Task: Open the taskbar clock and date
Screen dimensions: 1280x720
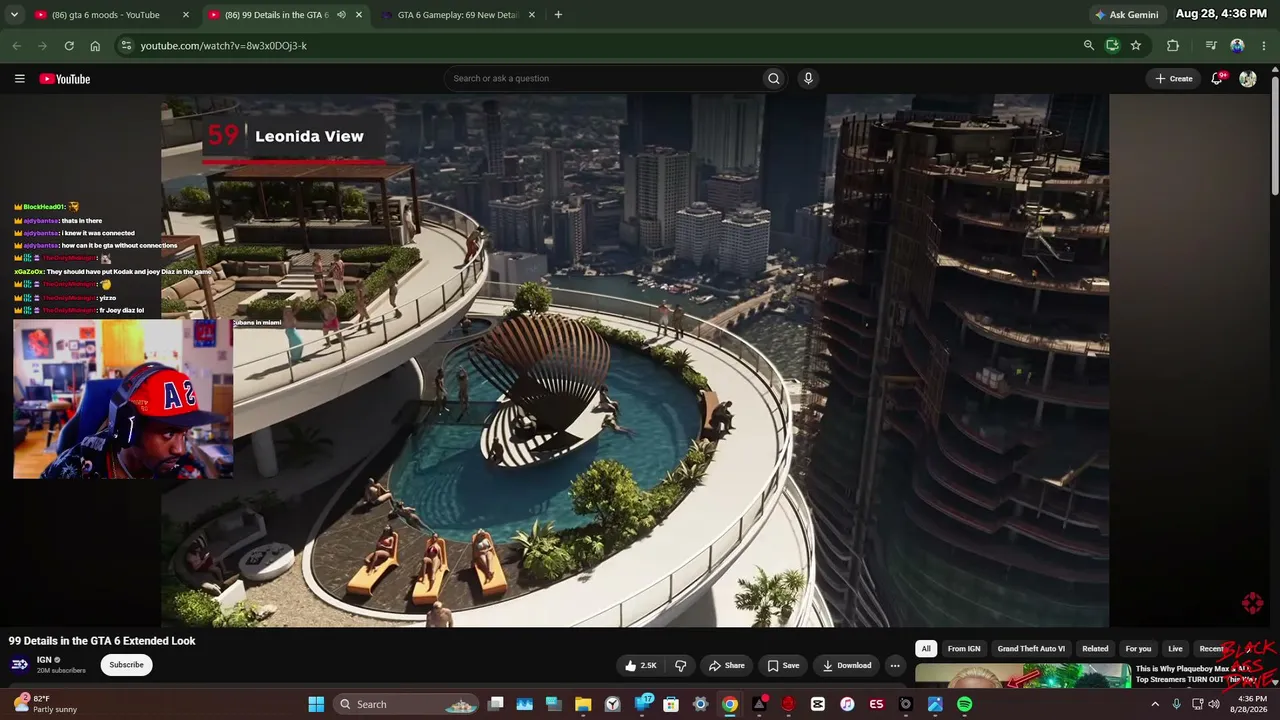Action: 1252,704
